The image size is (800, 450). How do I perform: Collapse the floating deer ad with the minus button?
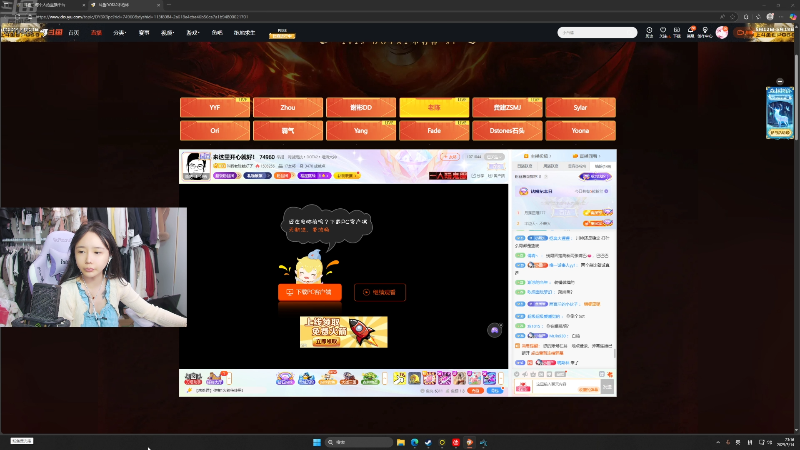click(780, 82)
